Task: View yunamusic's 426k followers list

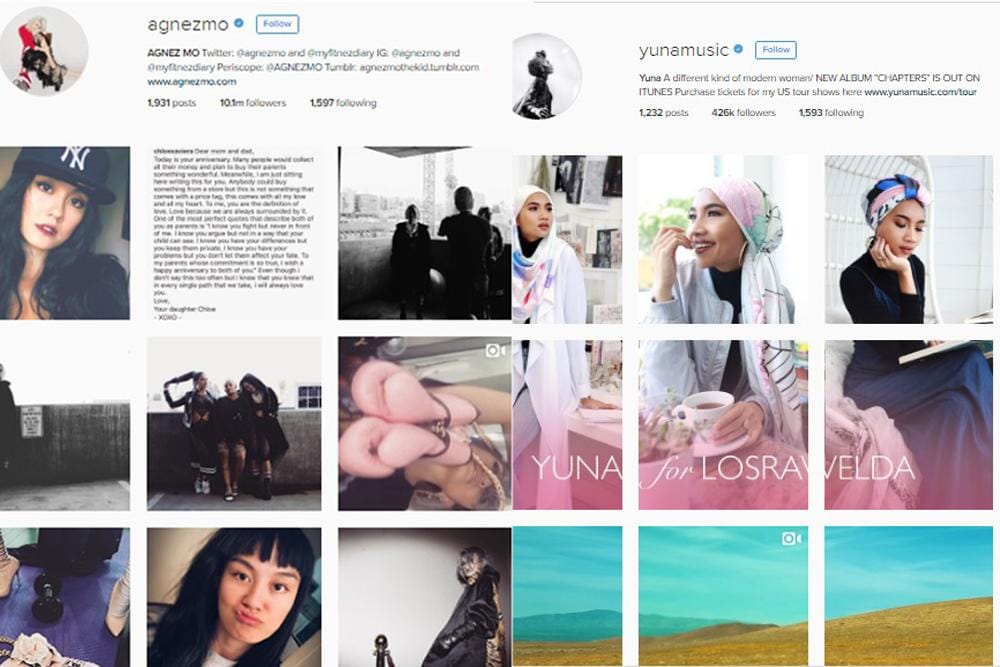Action: click(744, 113)
